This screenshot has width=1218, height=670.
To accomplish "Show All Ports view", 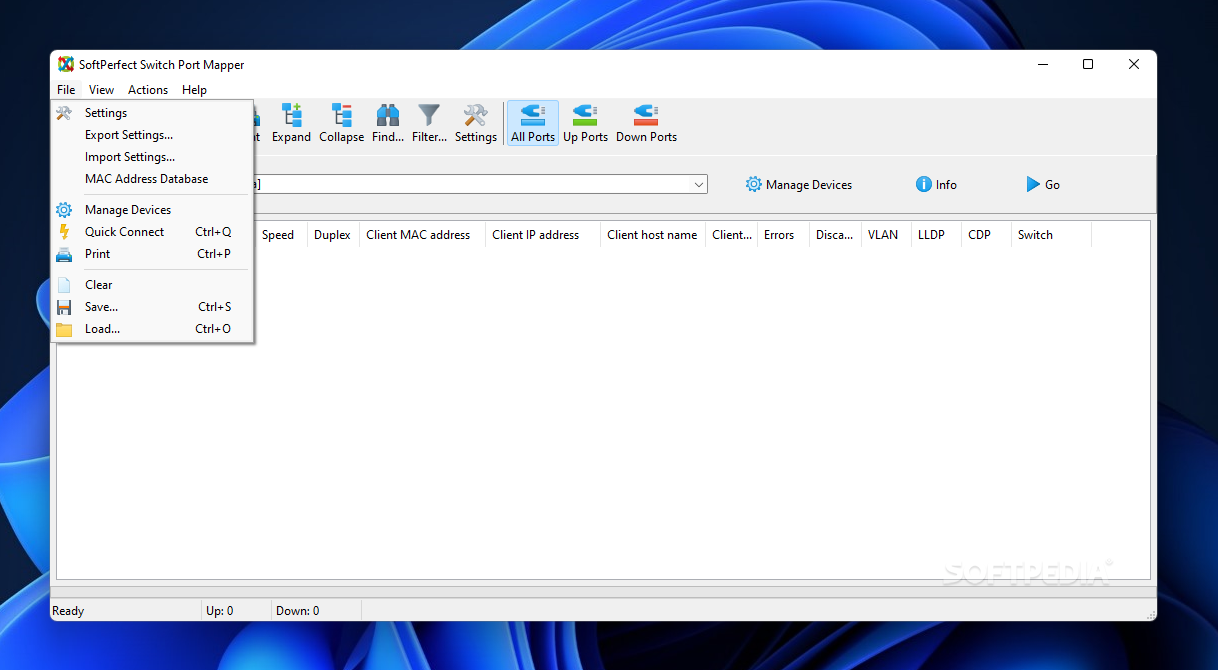I will coord(533,123).
